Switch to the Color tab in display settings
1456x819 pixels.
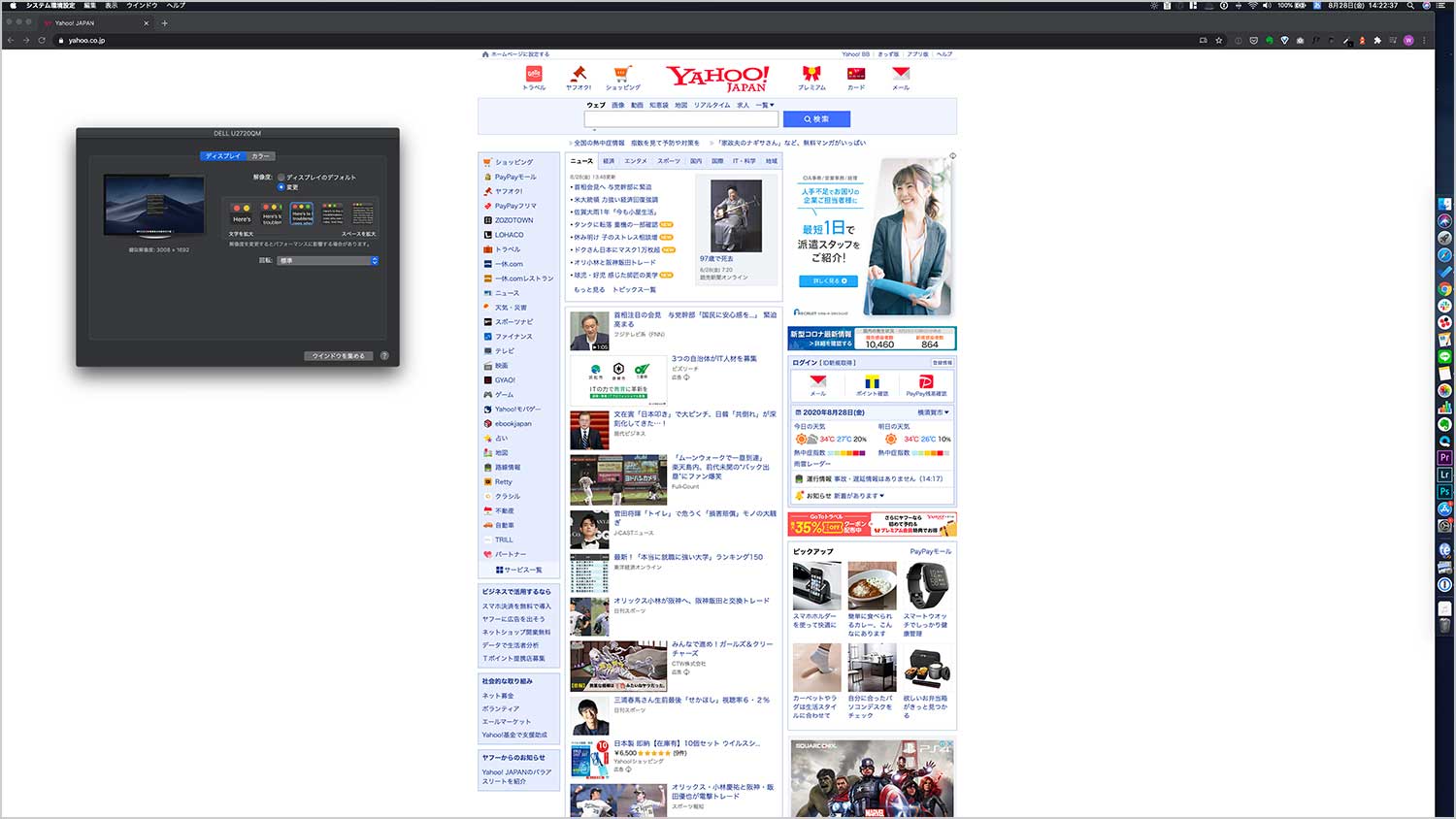(x=260, y=156)
